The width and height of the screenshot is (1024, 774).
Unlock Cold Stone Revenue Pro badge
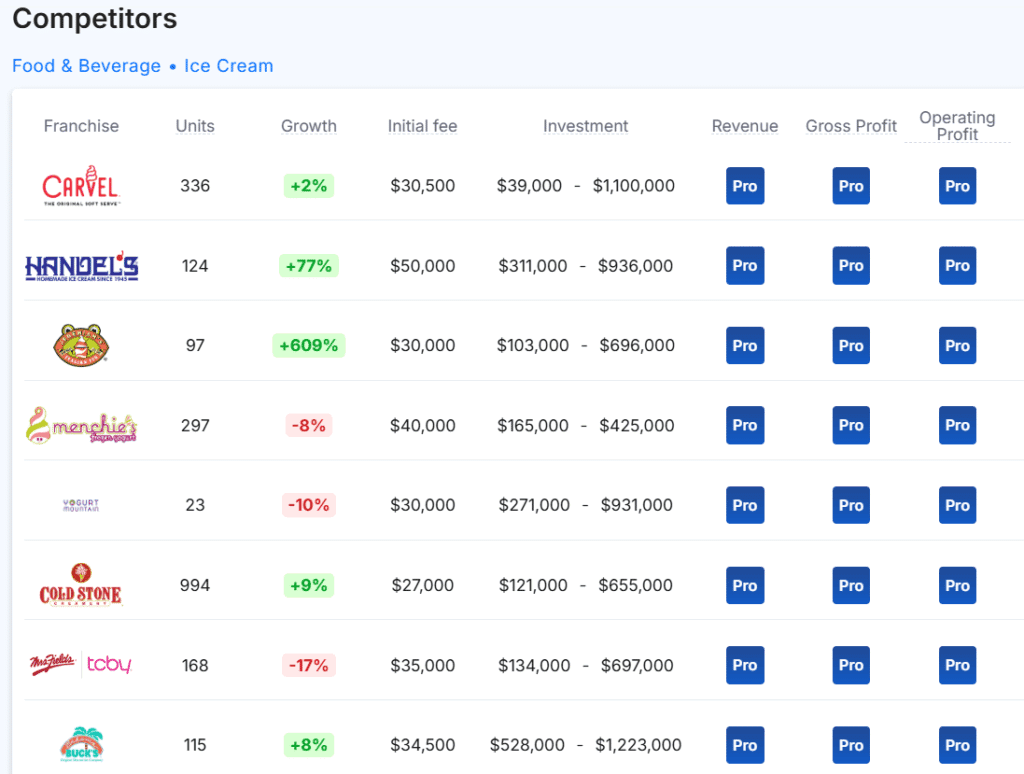tap(745, 585)
